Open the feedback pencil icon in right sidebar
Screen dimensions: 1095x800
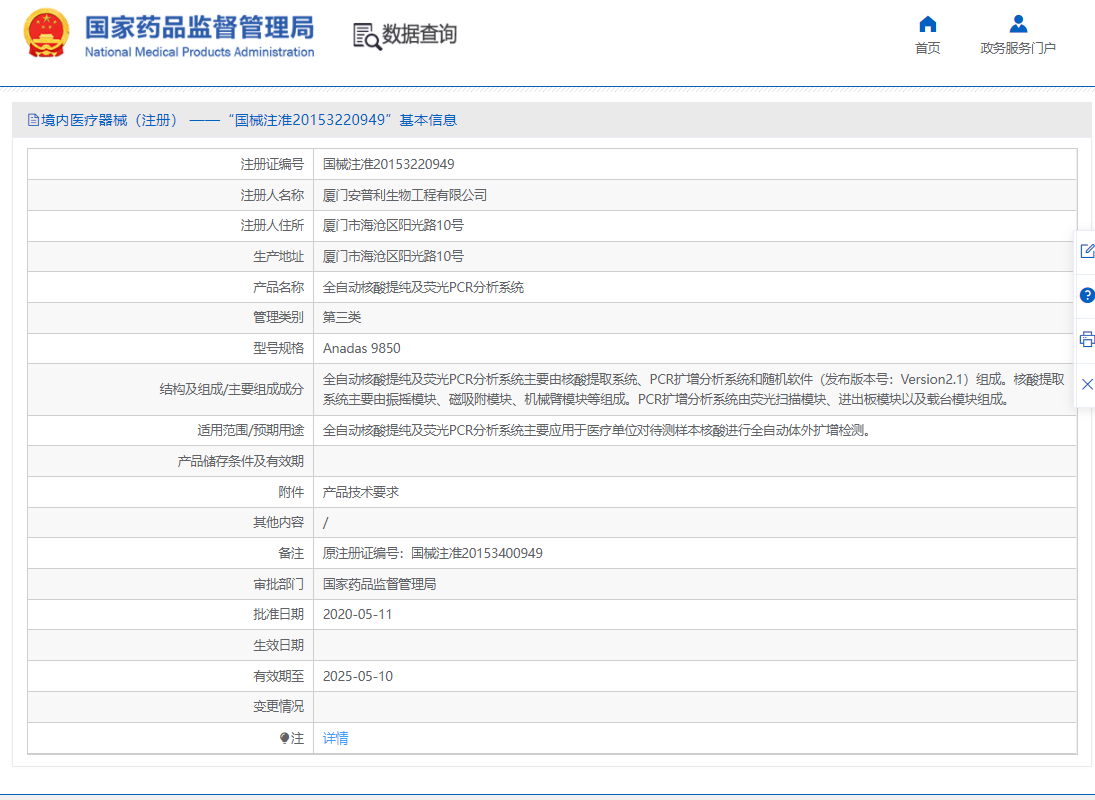(x=1087, y=252)
